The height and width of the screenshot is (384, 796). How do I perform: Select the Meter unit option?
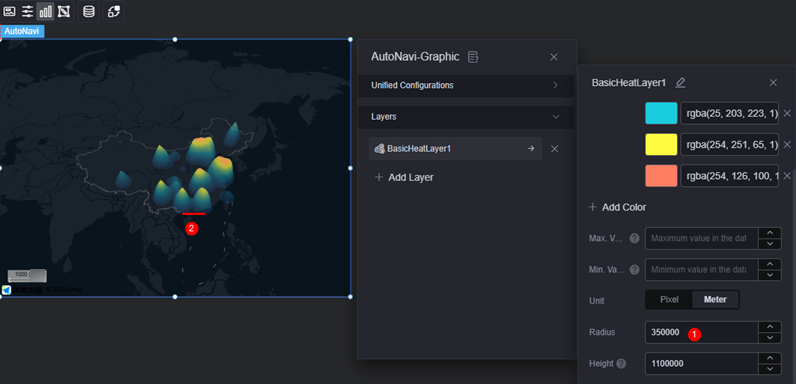tap(715, 300)
